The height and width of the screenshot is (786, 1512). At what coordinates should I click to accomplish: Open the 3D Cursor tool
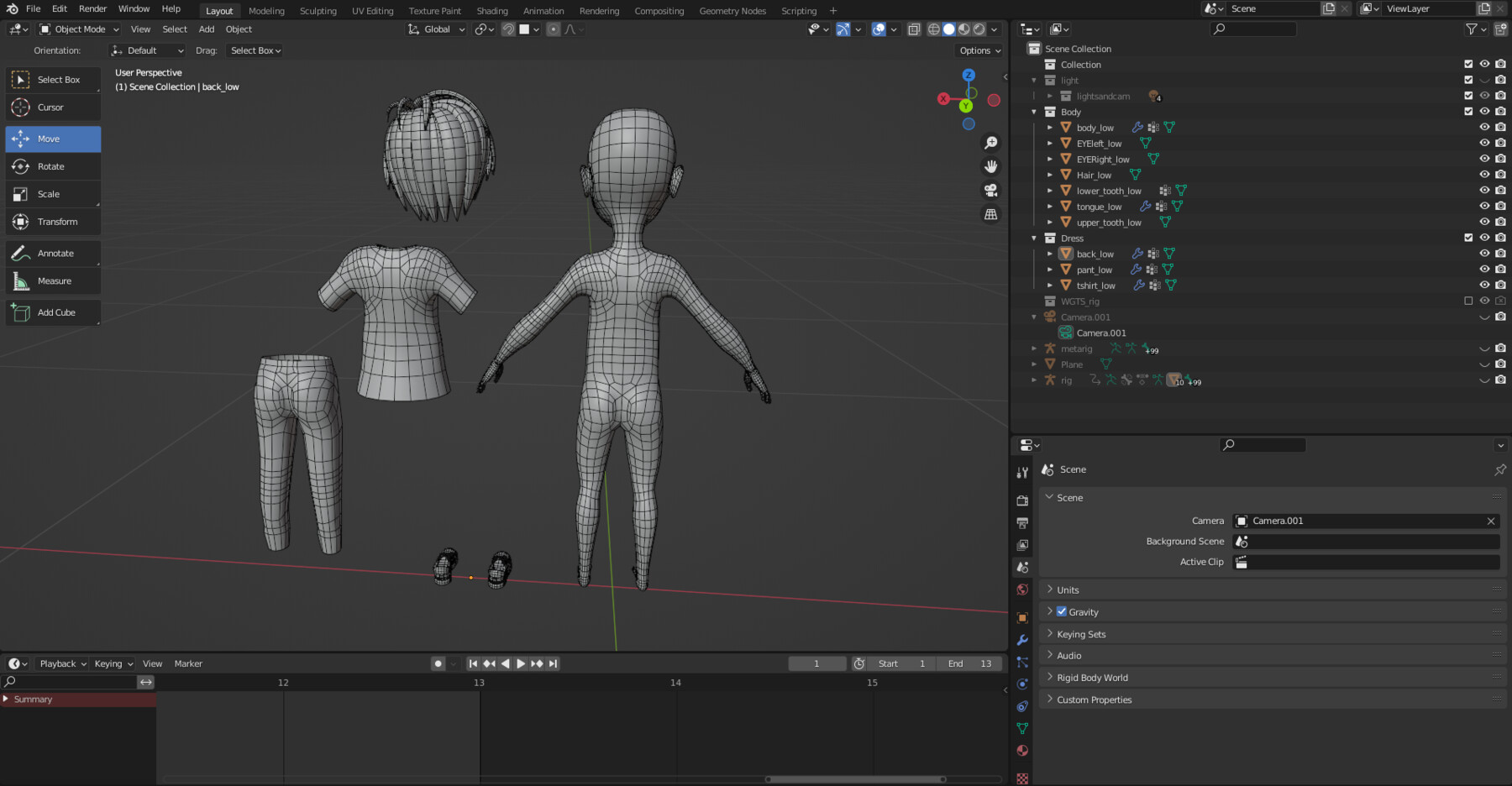[x=53, y=107]
